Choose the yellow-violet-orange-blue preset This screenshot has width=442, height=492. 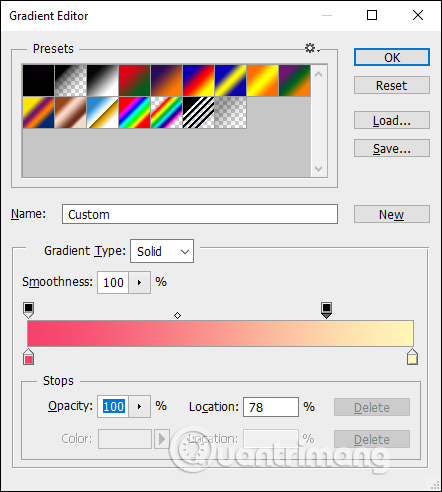pos(38,112)
